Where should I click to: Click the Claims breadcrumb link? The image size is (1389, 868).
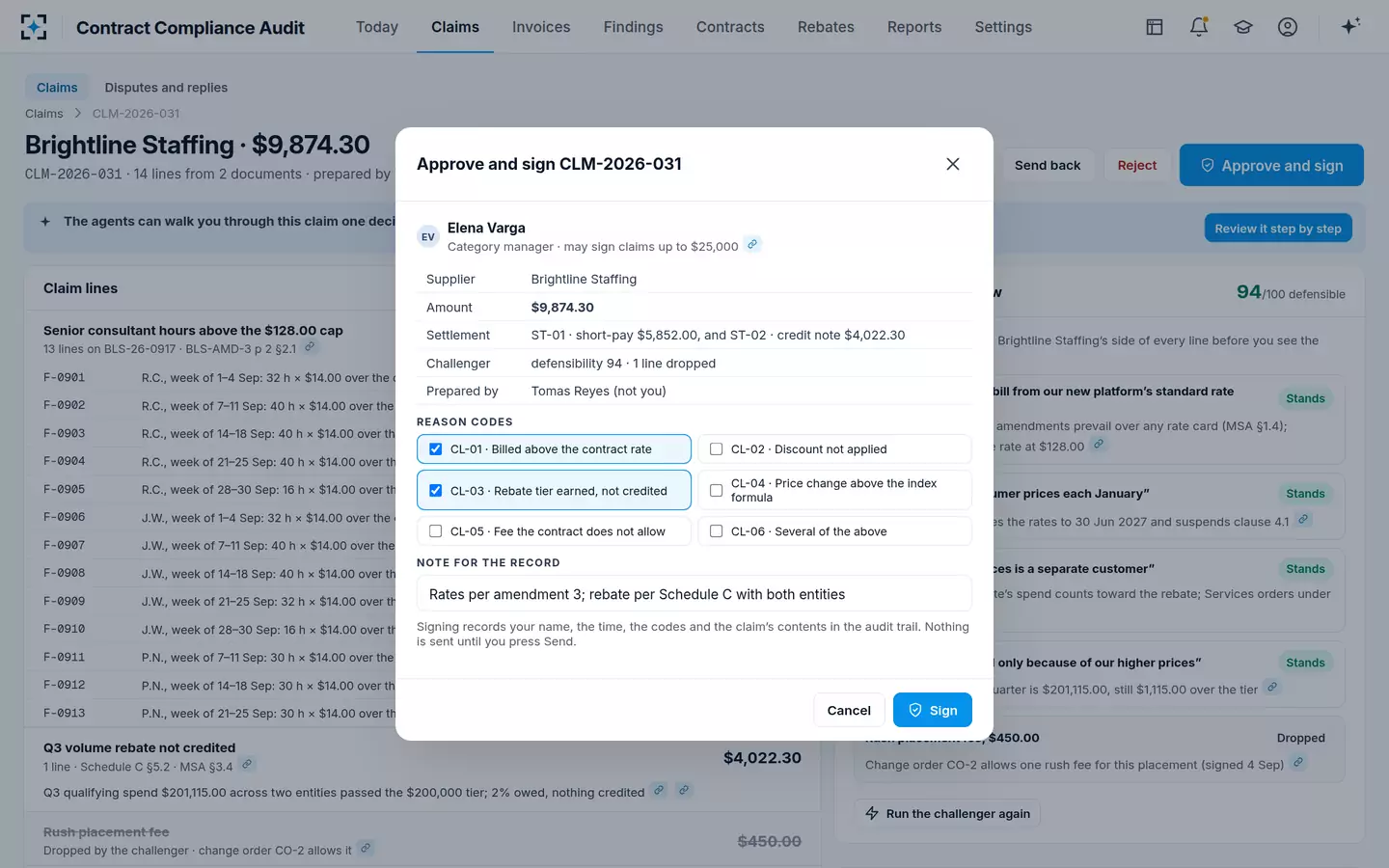point(44,114)
